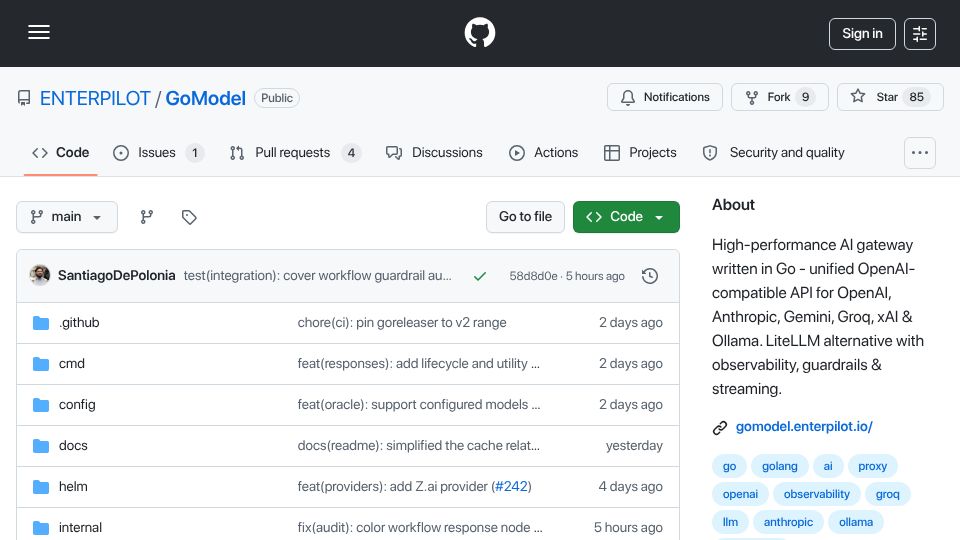Open the Discussions tab

pyautogui.click(x=434, y=152)
